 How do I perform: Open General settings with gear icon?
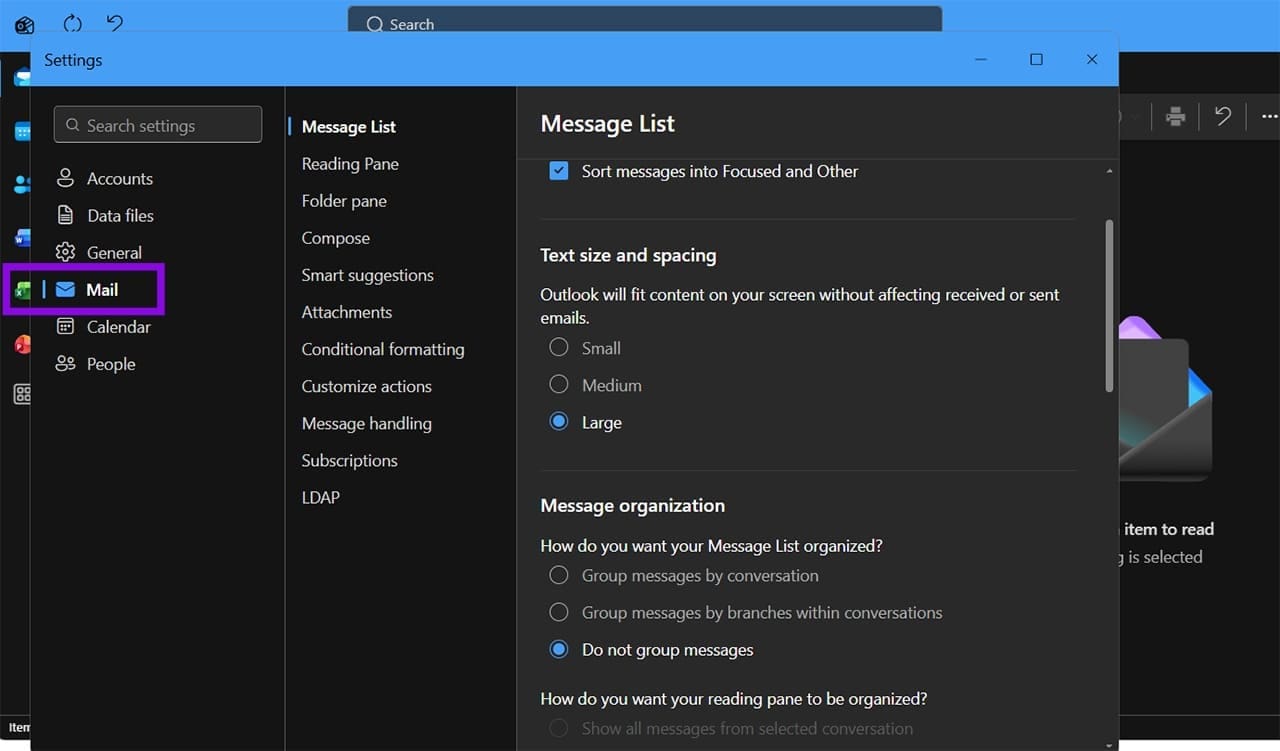click(98, 253)
